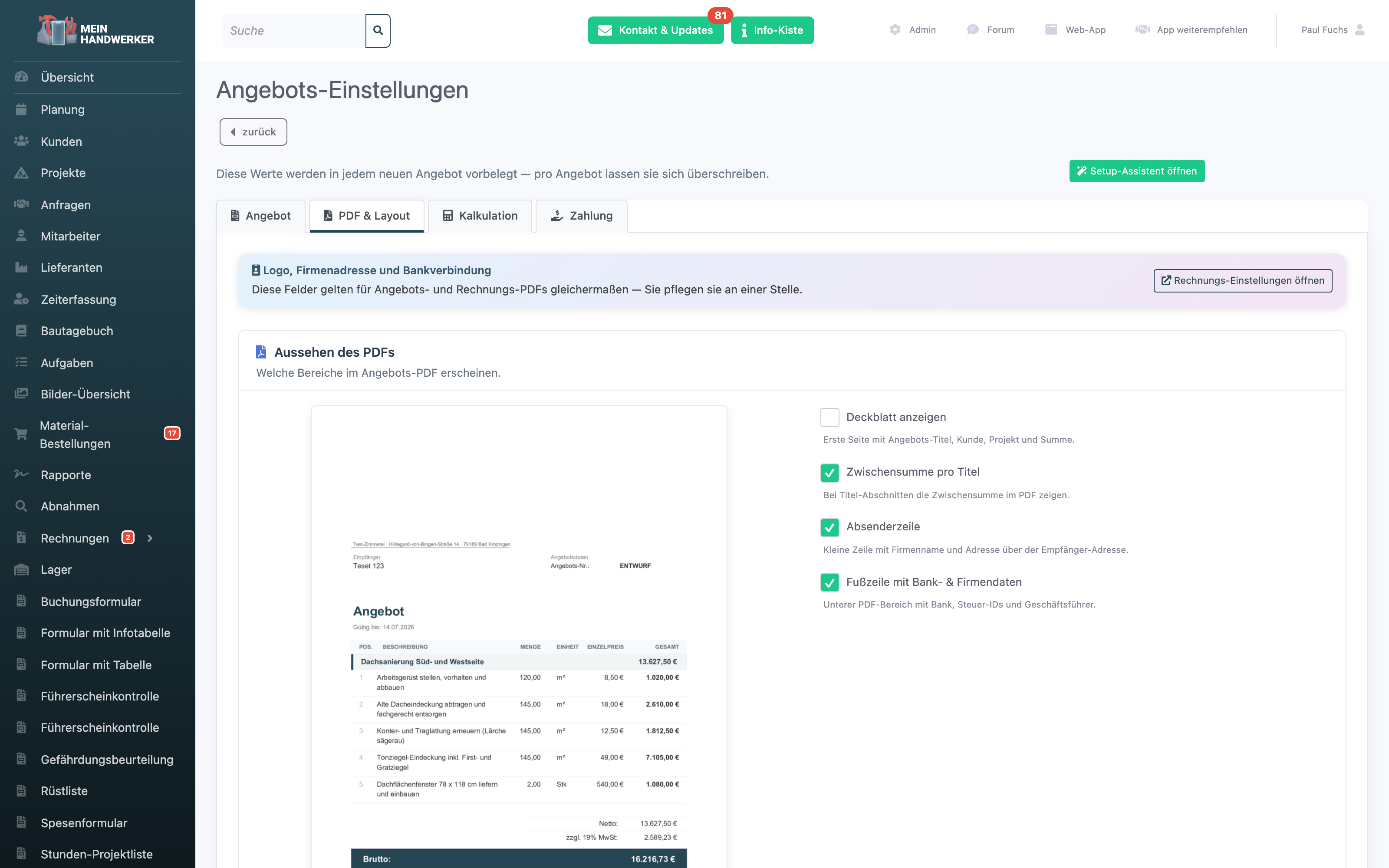The width and height of the screenshot is (1389, 868).
Task: Click the Aufgaben checklist icon
Action: coord(21,362)
